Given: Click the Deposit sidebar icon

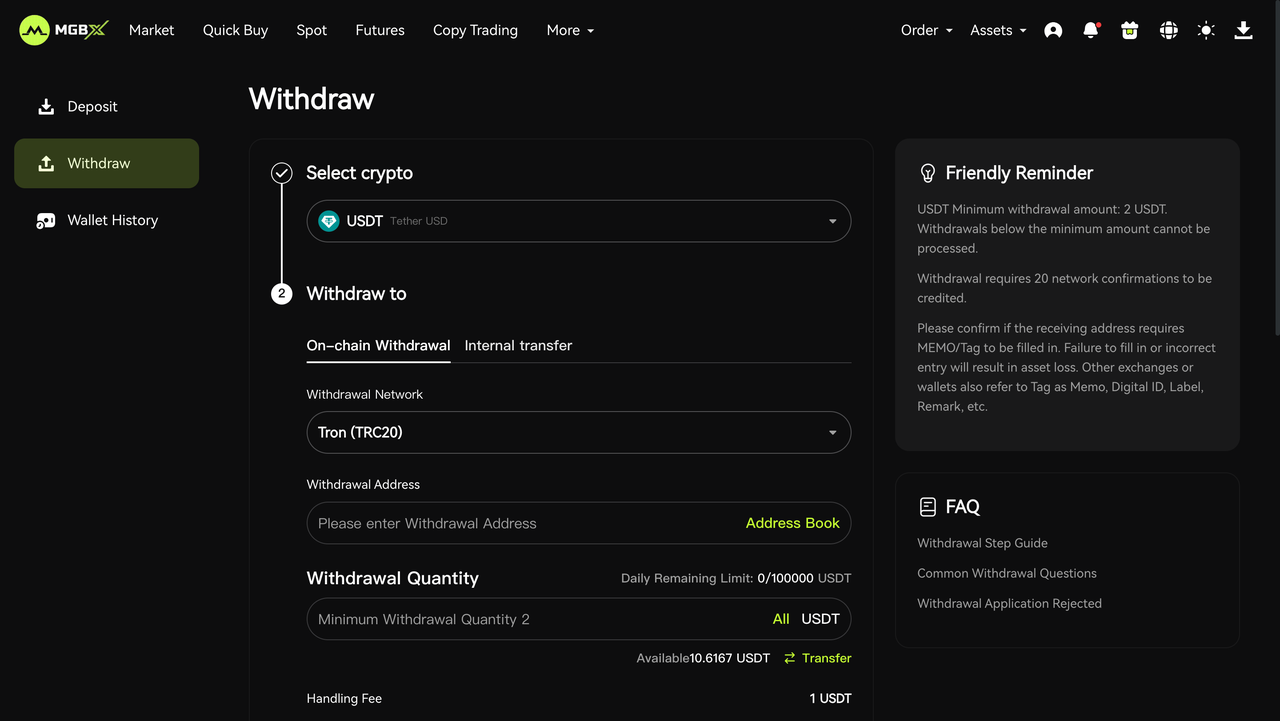Looking at the screenshot, I should coord(46,106).
